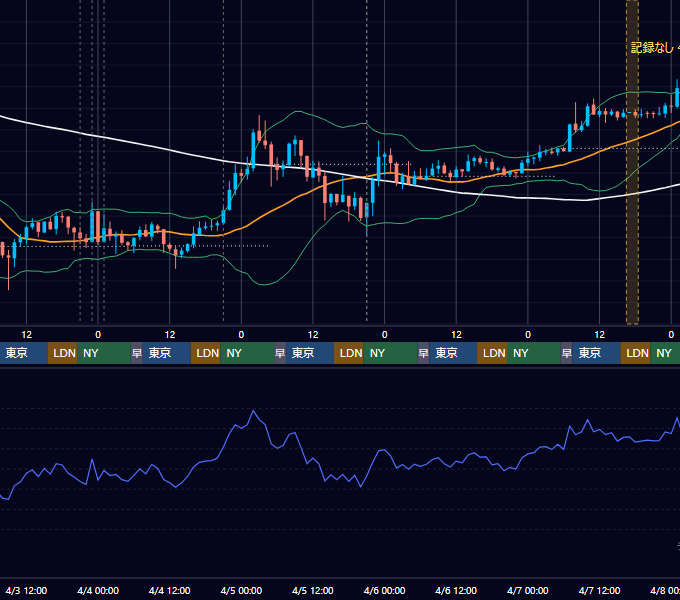Click the 早 block on 4/4
680x600 pixels.
click(137, 353)
